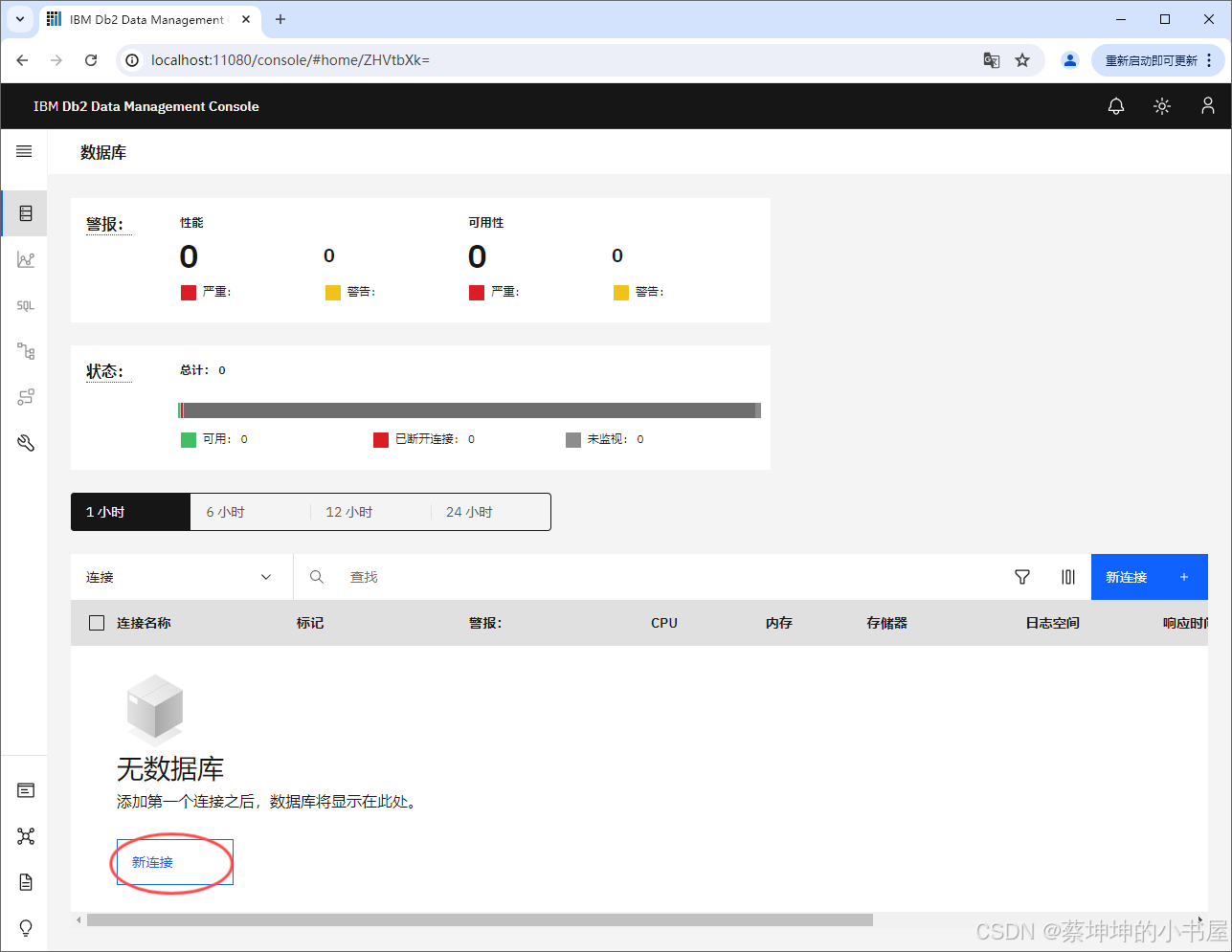The image size is (1232, 952).
Task: Open the filter options for the connection list
Action: pos(1021,577)
